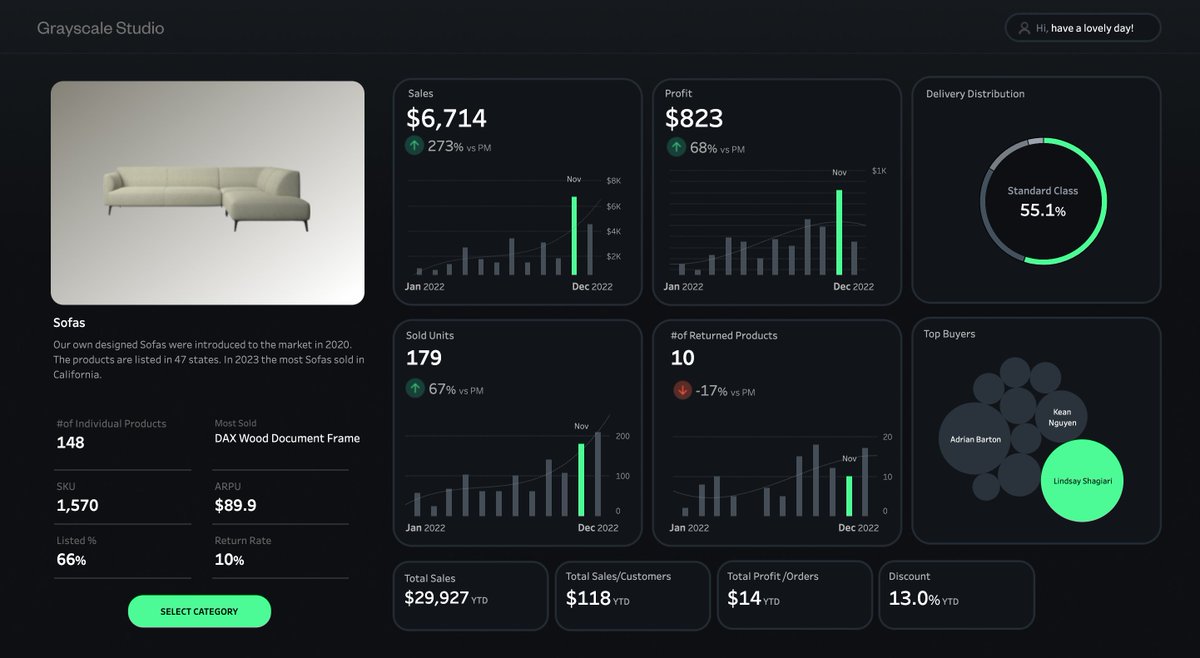Click the Listed % value 66%
Screen dimensions: 1200x658
click(x=71, y=560)
